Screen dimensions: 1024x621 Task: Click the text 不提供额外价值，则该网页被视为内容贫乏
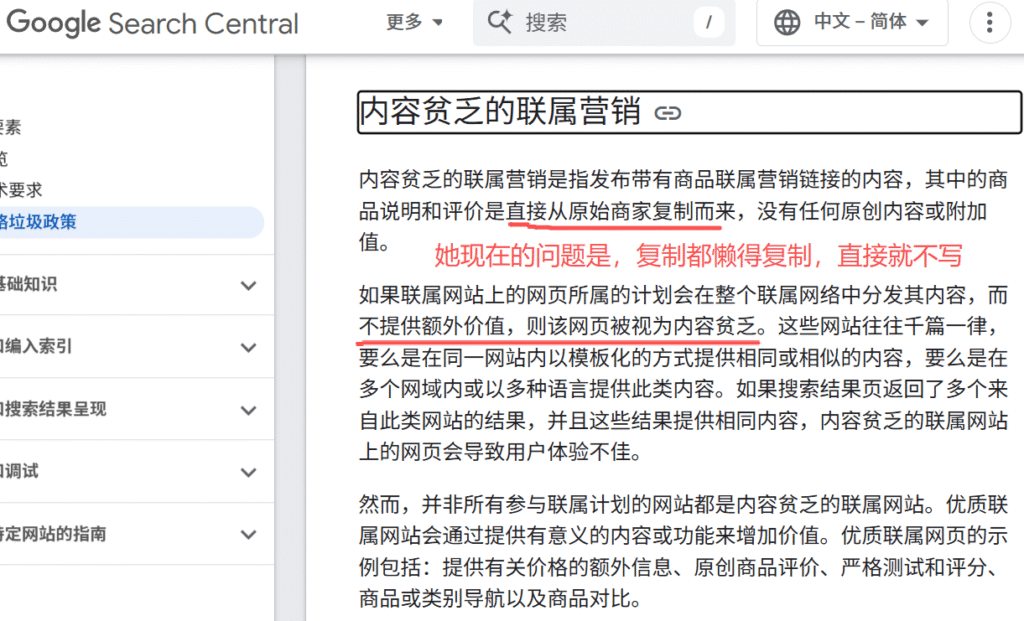point(558,326)
